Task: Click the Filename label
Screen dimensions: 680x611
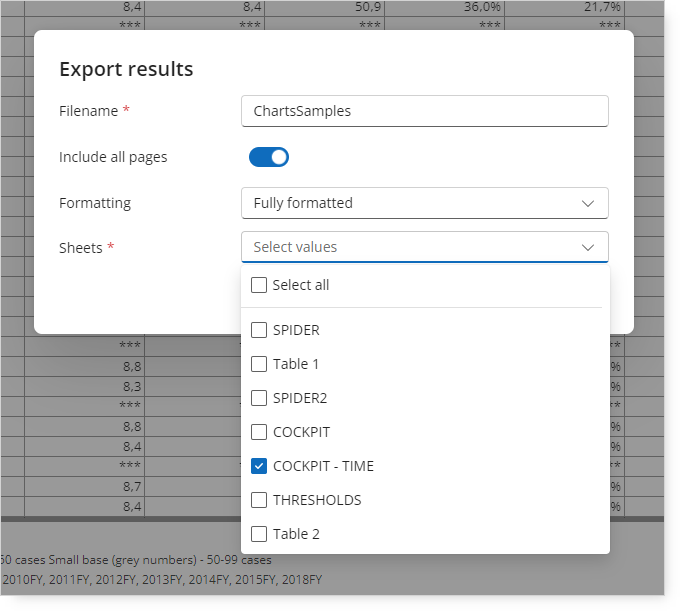Action: click(88, 111)
